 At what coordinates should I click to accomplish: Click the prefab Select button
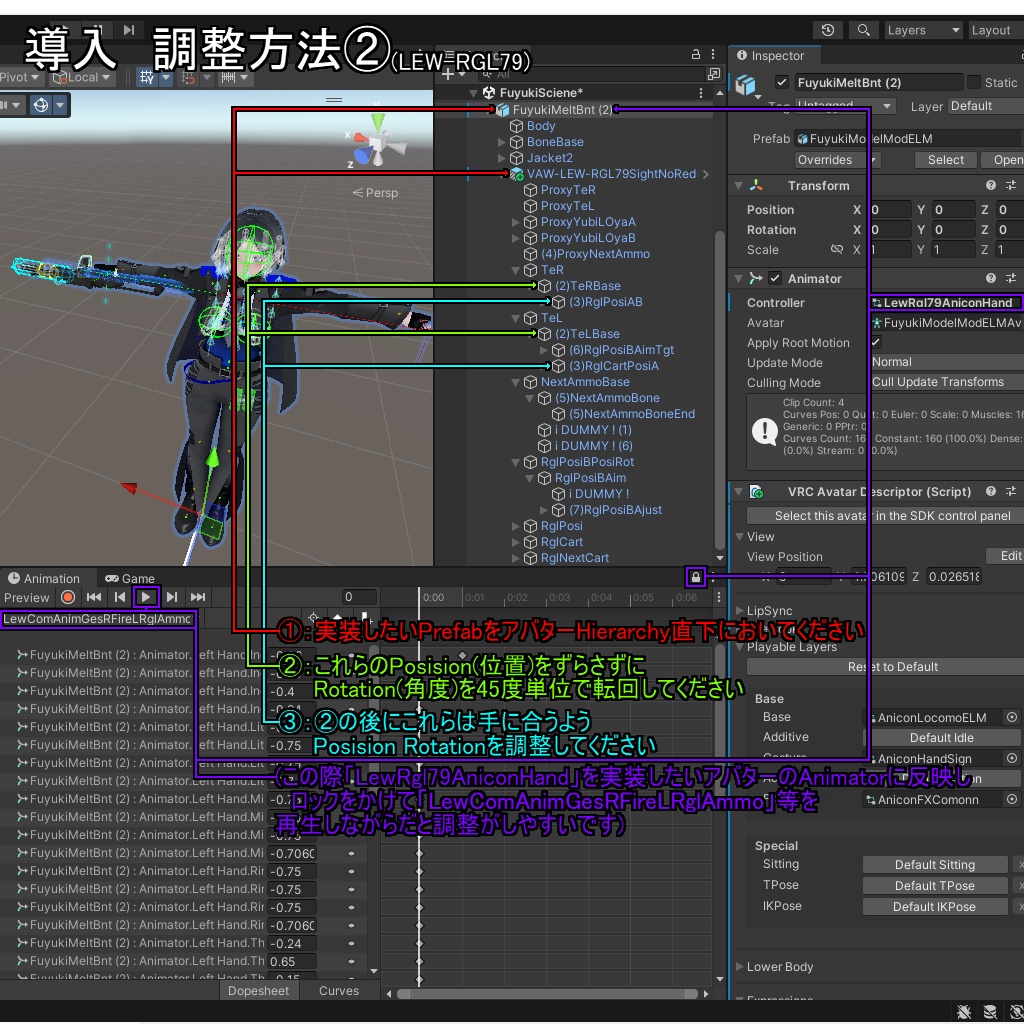[x=946, y=160]
